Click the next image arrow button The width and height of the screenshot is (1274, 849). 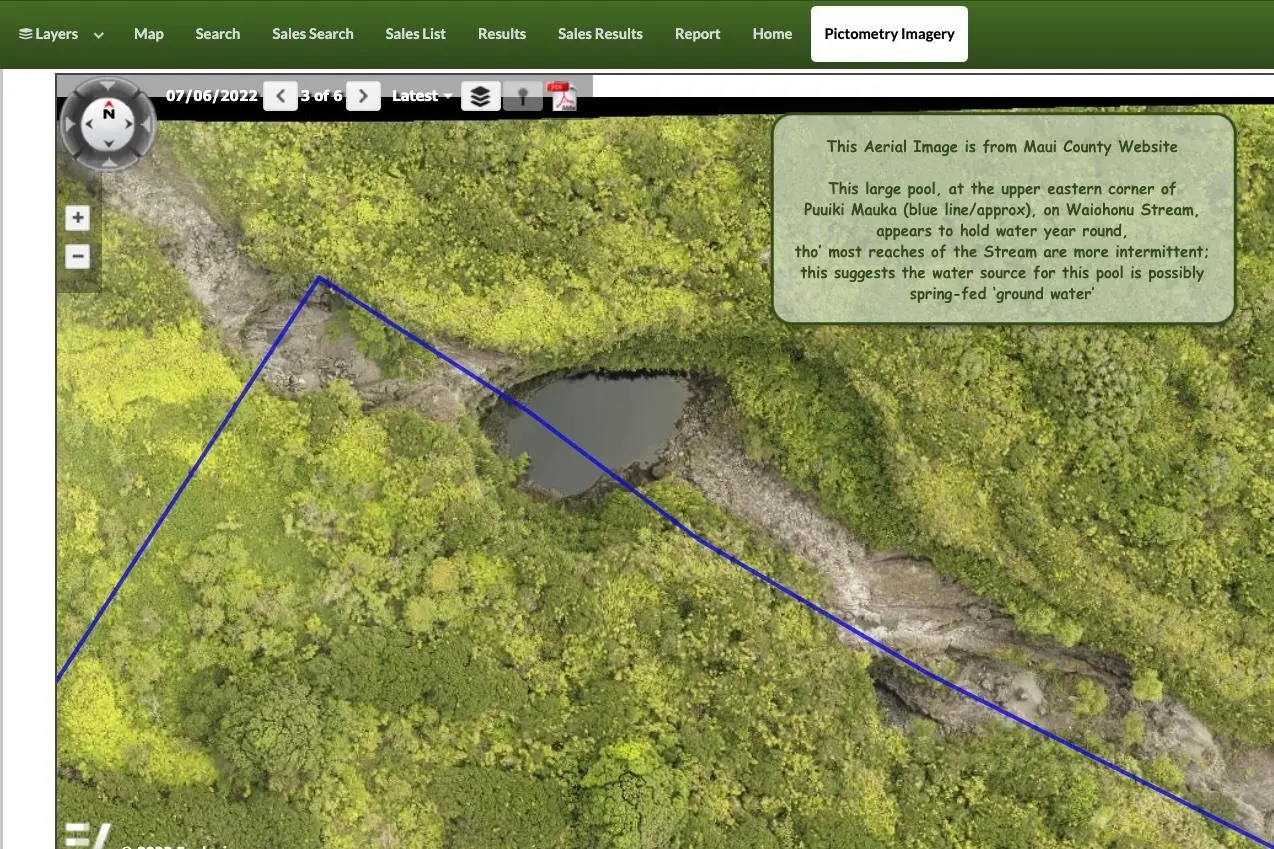(363, 96)
